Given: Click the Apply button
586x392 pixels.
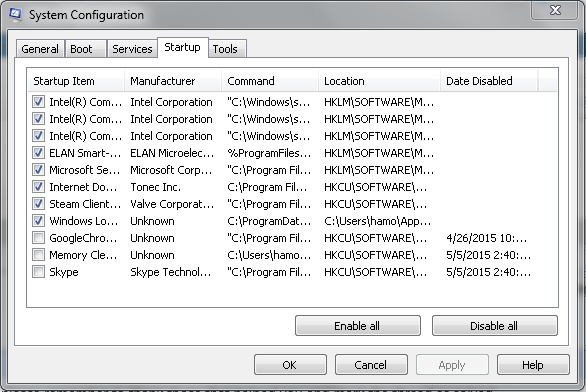Looking at the screenshot, I should tap(452, 365).
